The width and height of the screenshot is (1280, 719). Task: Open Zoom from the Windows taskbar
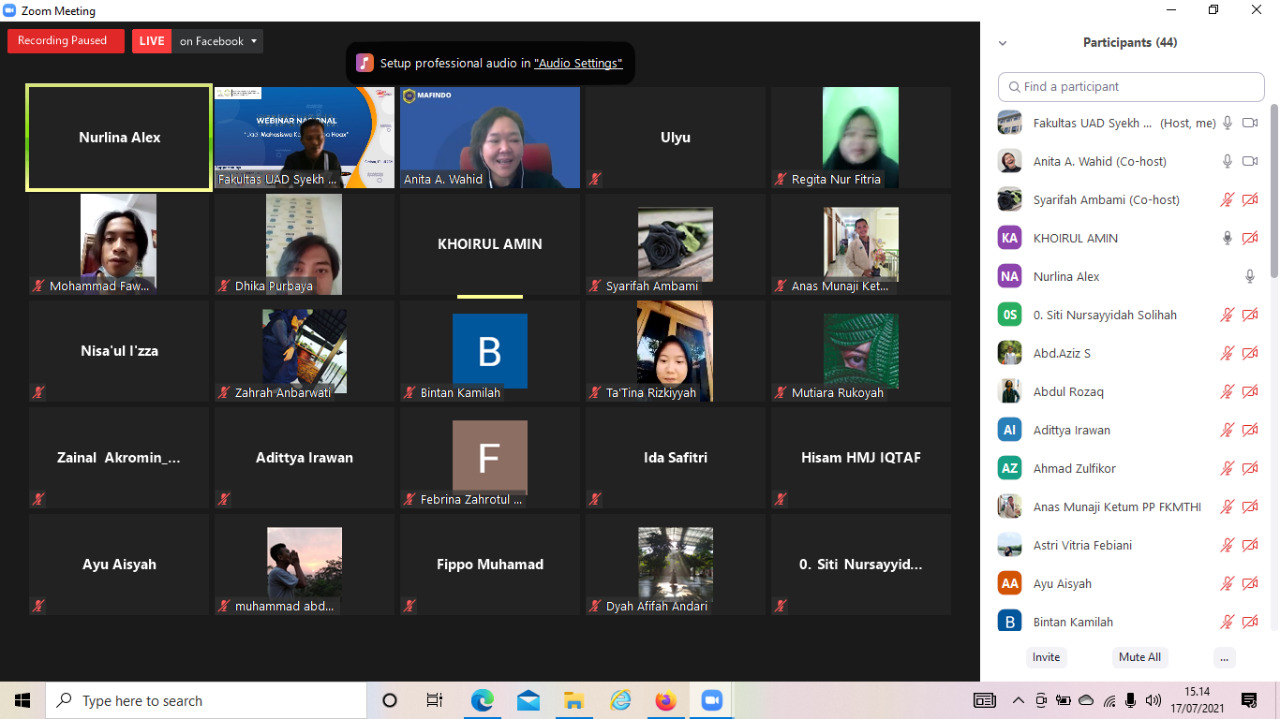click(711, 700)
